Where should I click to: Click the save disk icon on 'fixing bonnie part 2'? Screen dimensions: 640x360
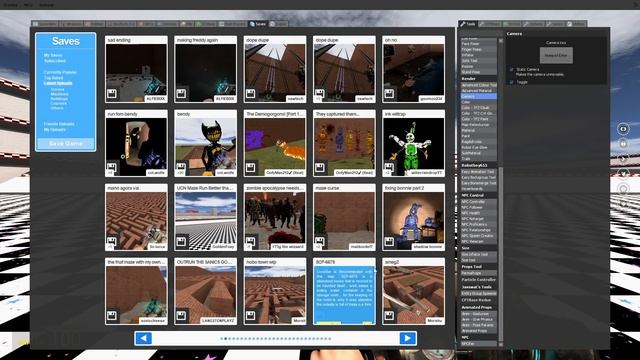tap(389, 242)
